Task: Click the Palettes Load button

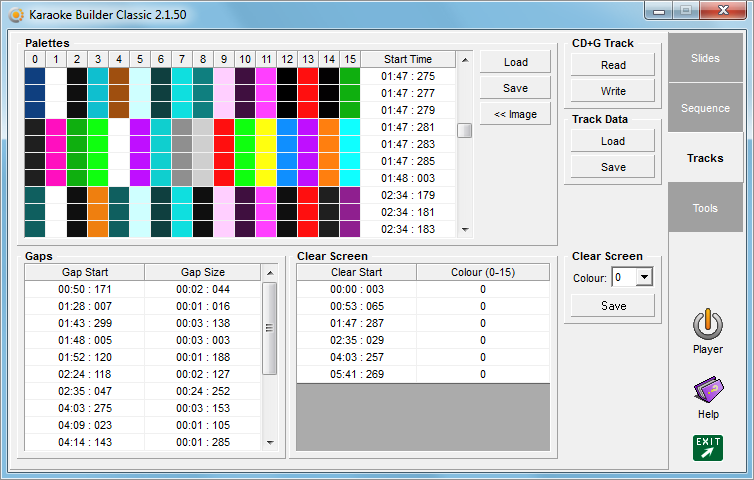Action: (515, 62)
